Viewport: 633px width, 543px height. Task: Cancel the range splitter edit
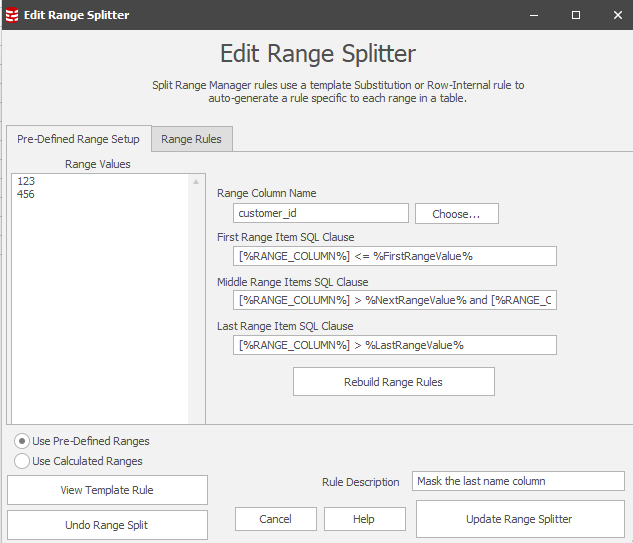click(275, 519)
